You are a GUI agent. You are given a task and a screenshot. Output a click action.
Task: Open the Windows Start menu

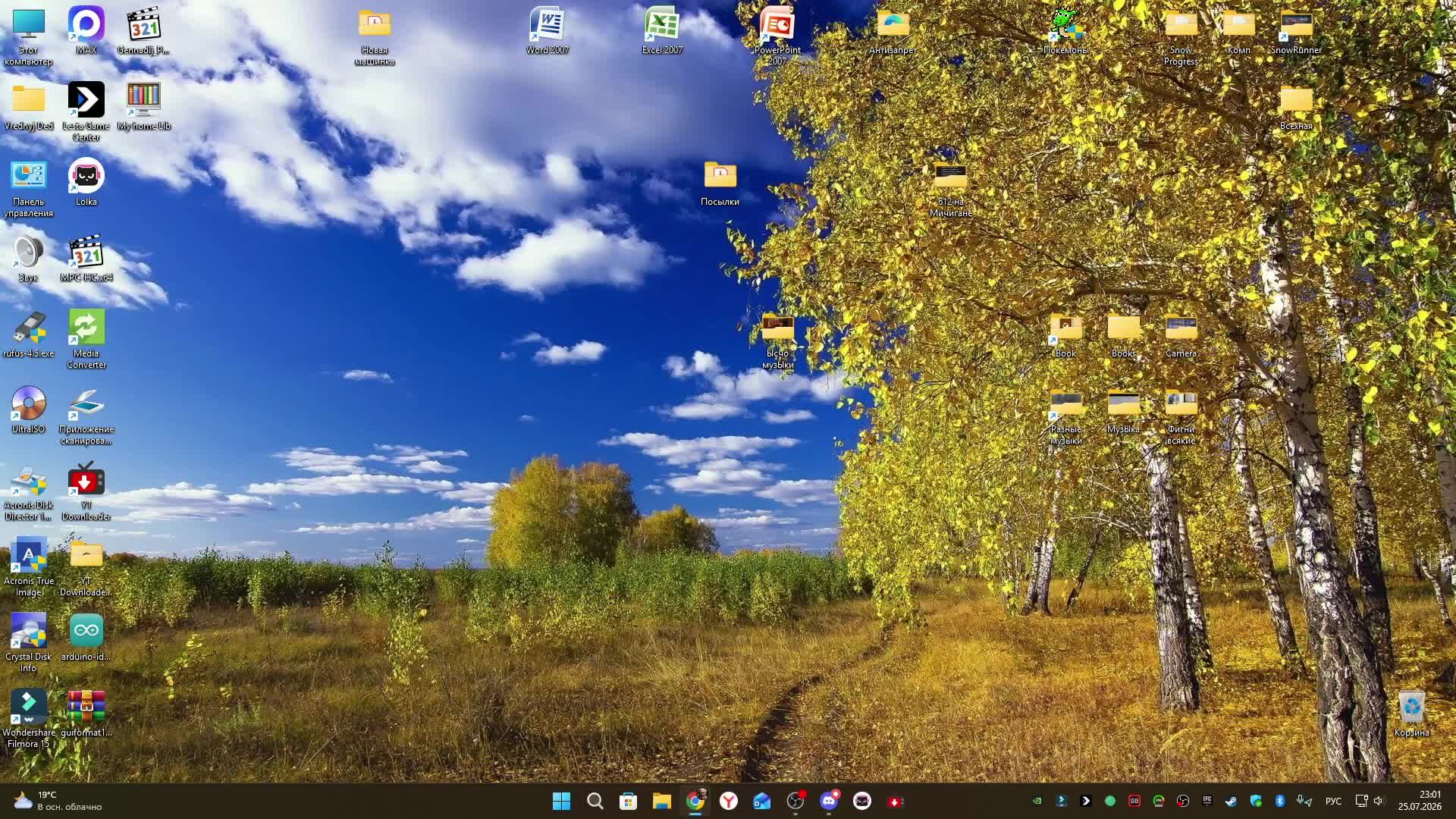tap(562, 801)
